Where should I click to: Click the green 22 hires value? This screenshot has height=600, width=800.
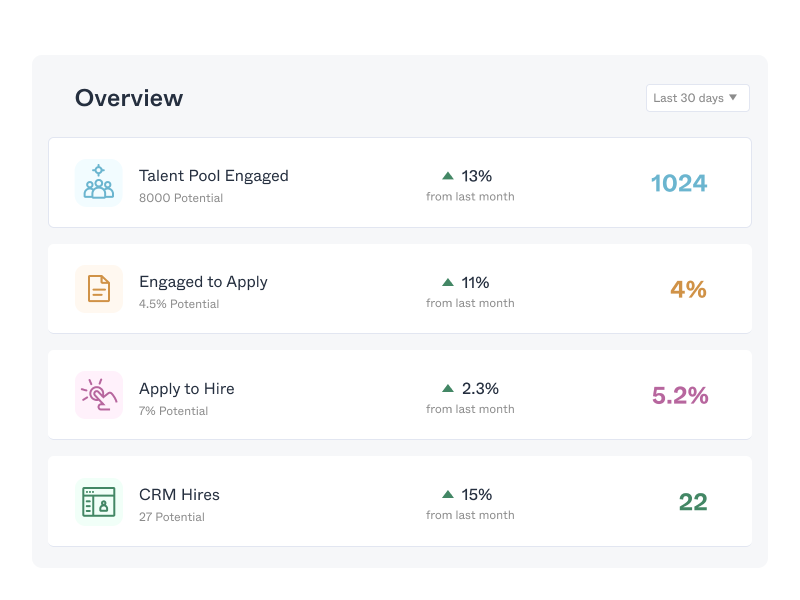coord(692,501)
